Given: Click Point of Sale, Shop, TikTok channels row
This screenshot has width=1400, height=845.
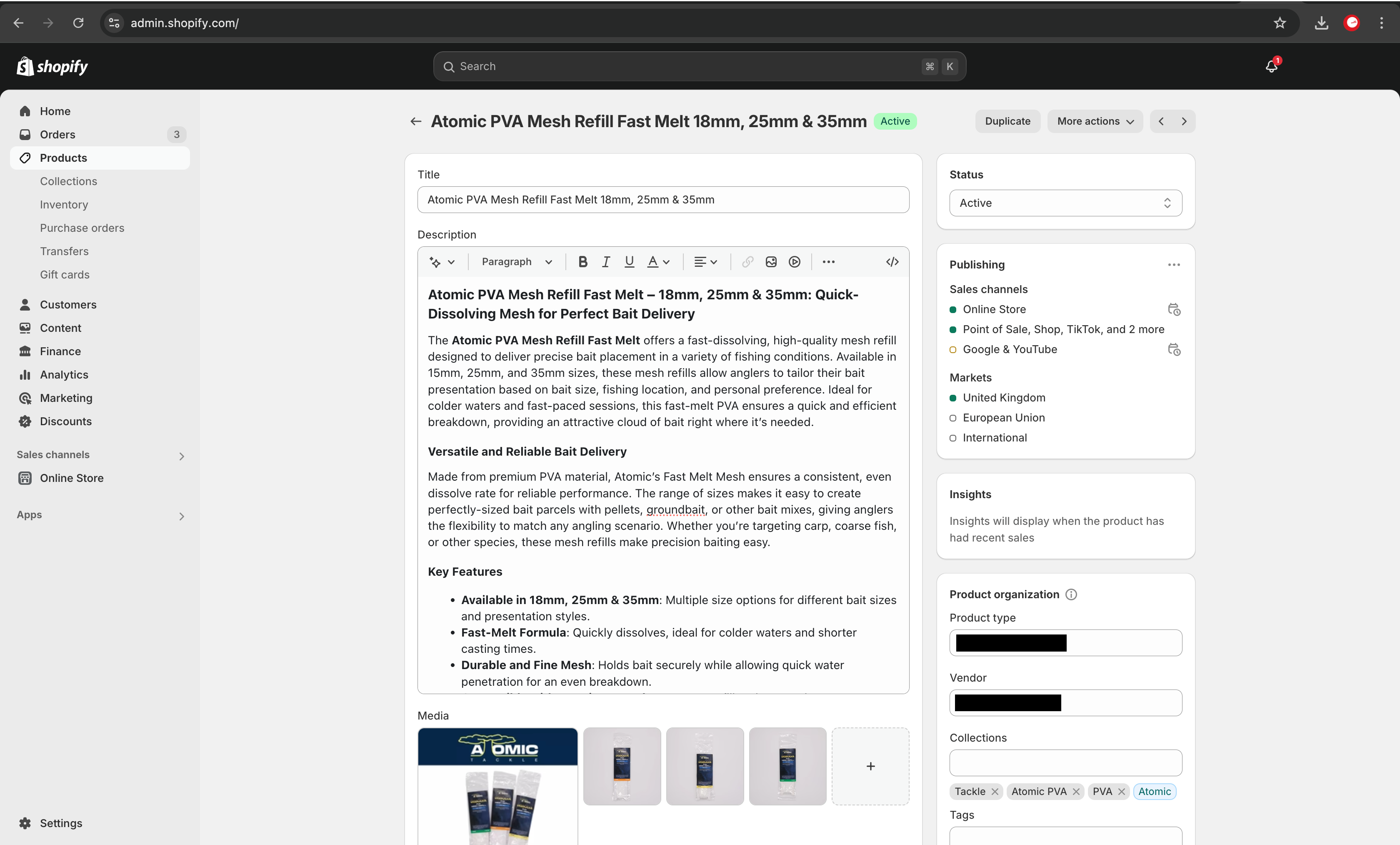Looking at the screenshot, I should (1063, 329).
